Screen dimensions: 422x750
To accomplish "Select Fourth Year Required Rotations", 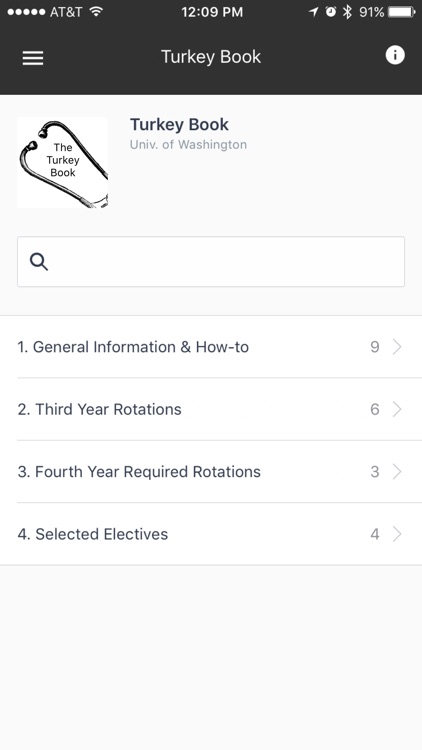I will tap(211, 472).
